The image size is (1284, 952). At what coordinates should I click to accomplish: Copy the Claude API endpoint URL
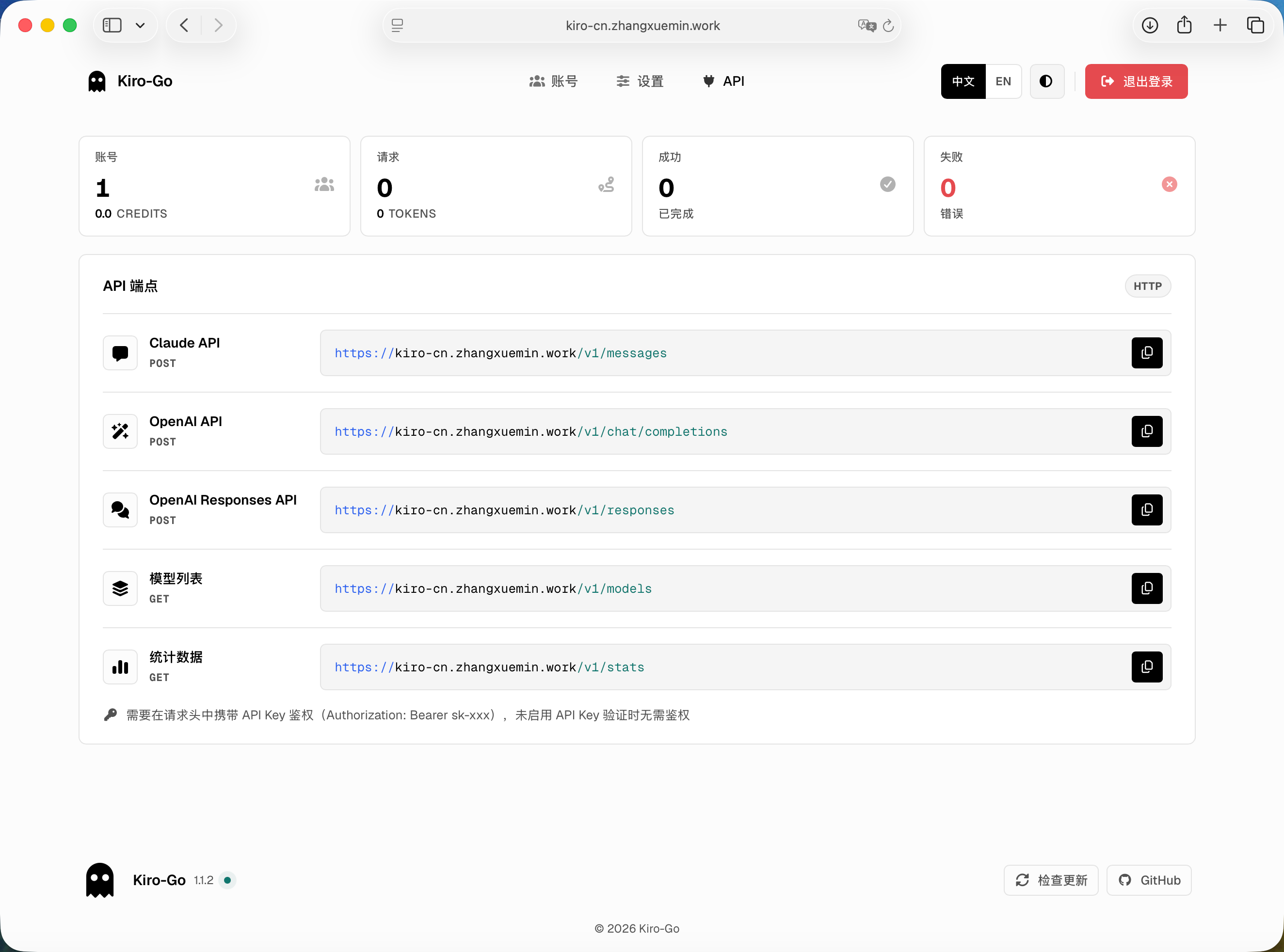pyautogui.click(x=1147, y=353)
